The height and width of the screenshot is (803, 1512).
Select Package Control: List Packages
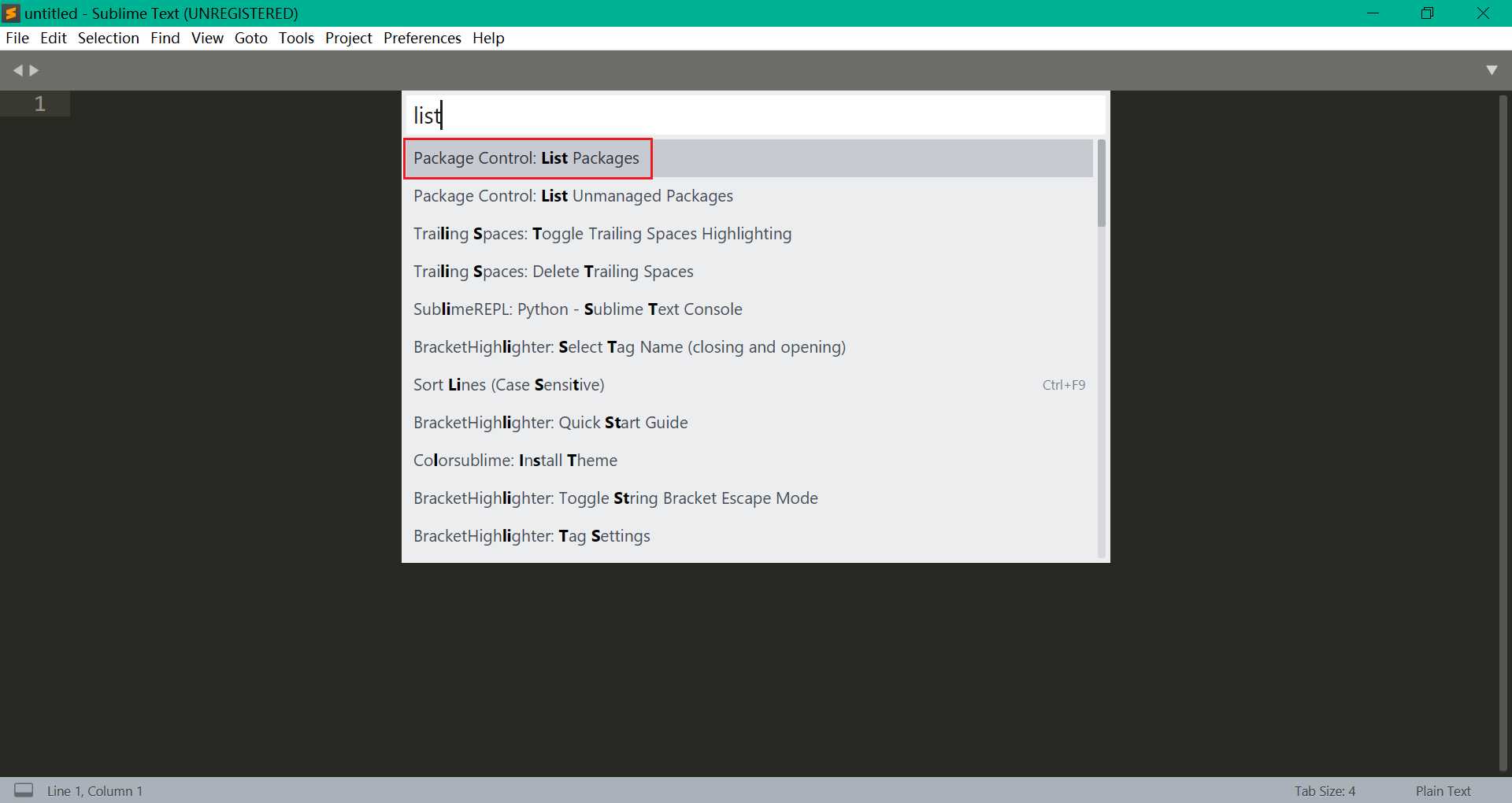click(749, 158)
